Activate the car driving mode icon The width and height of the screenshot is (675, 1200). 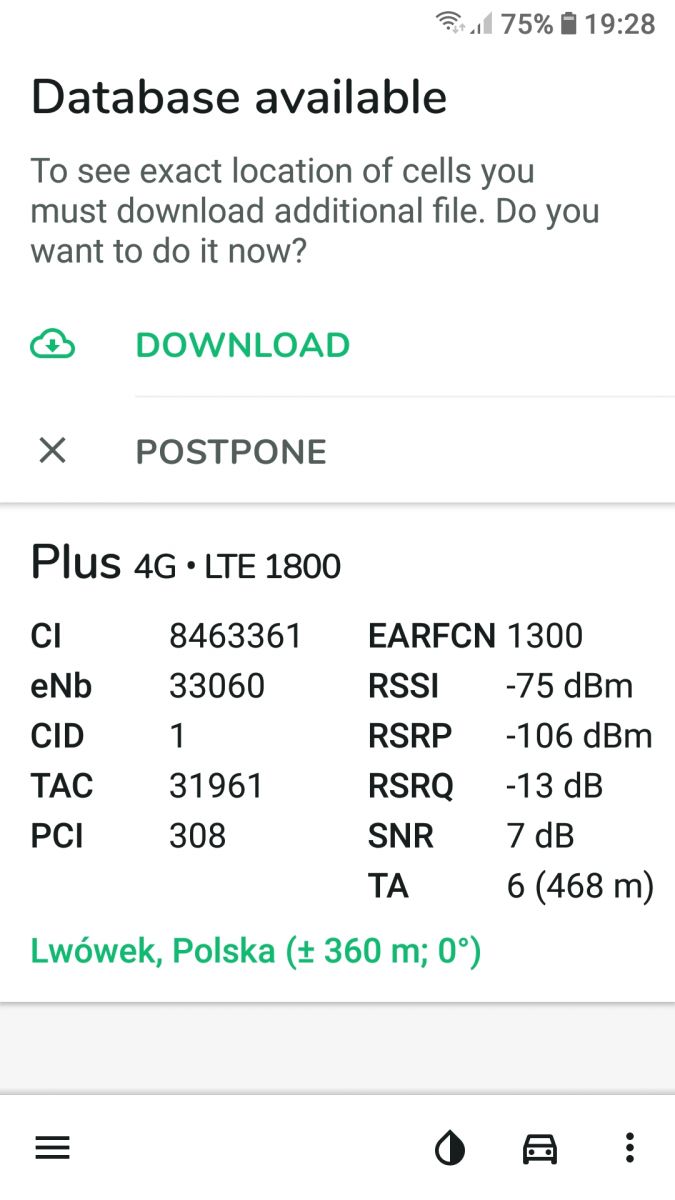click(x=539, y=1148)
